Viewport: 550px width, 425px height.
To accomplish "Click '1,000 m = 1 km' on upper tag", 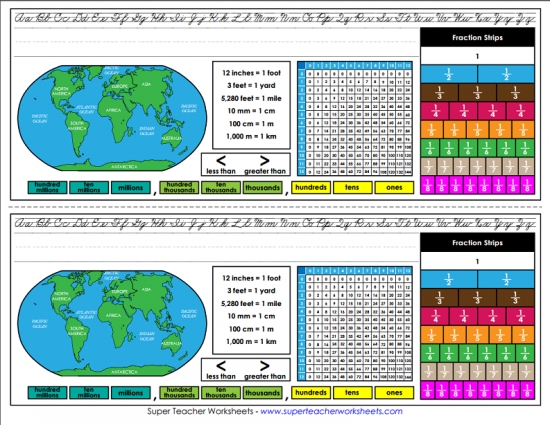I will tap(251, 136).
